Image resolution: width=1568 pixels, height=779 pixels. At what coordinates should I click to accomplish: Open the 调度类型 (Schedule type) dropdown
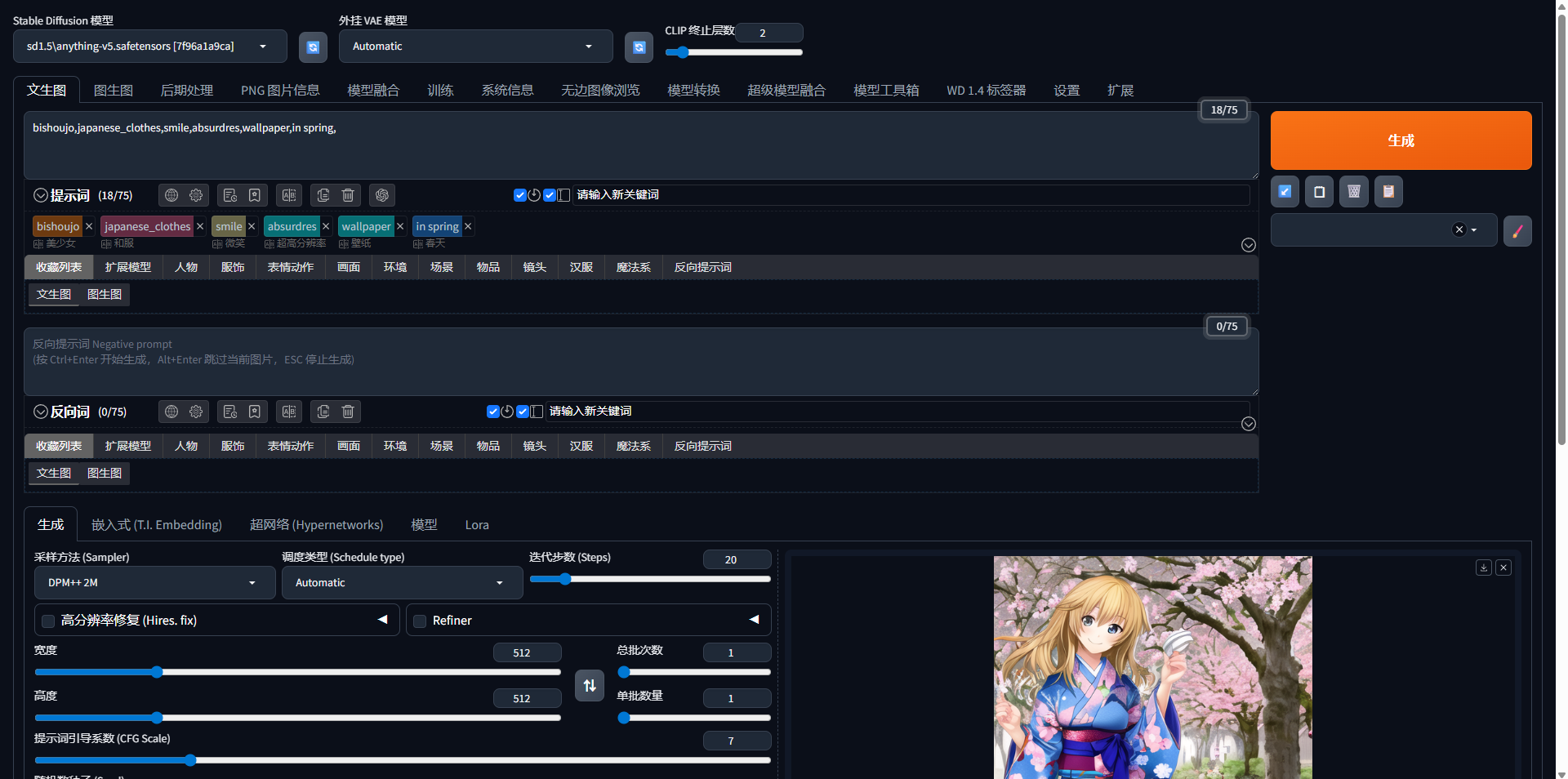[x=401, y=582]
